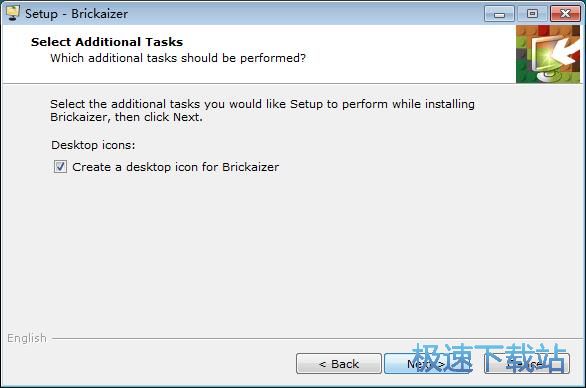Image resolution: width=586 pixels, height=388 pixels.
Task: Click 'Which additional tasks should be performed?' subtitle
Action: click(x=178, y=58)
